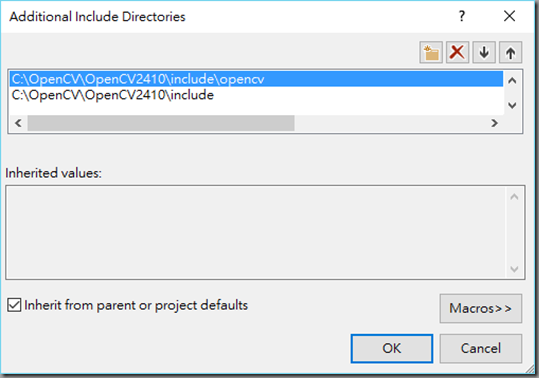Click directory list scroll up arrow
The width and height of the screenshot is (539, 378).
pos(512,81)
